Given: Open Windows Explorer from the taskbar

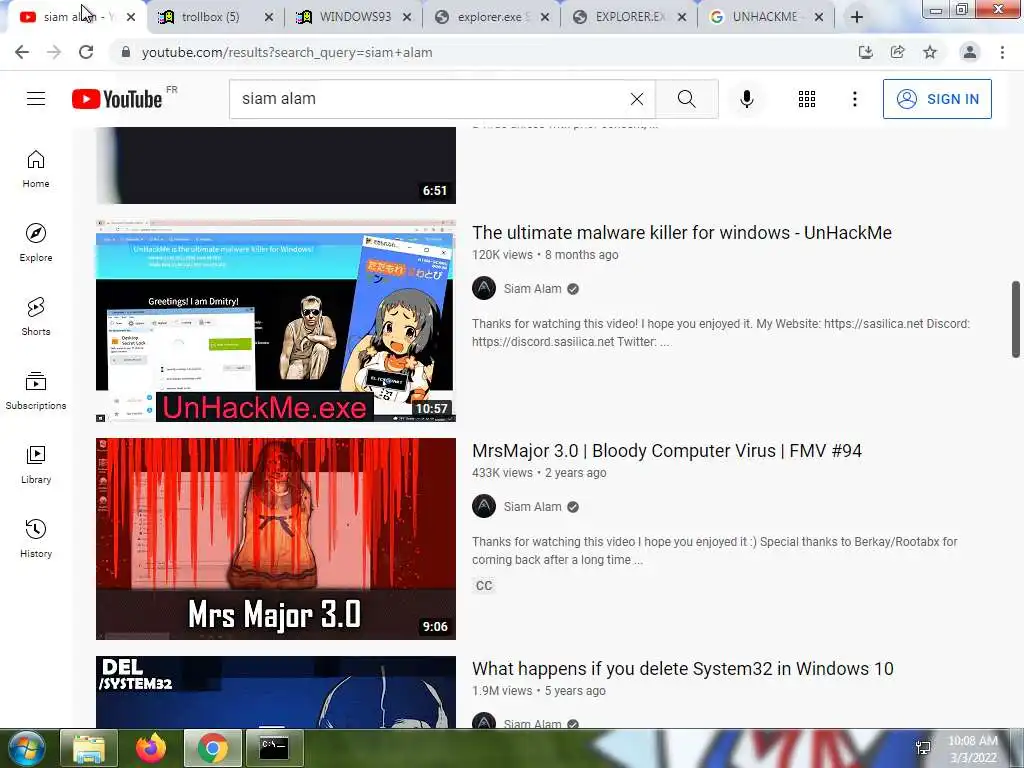Looking at the screenshot, I should (89, 748).
